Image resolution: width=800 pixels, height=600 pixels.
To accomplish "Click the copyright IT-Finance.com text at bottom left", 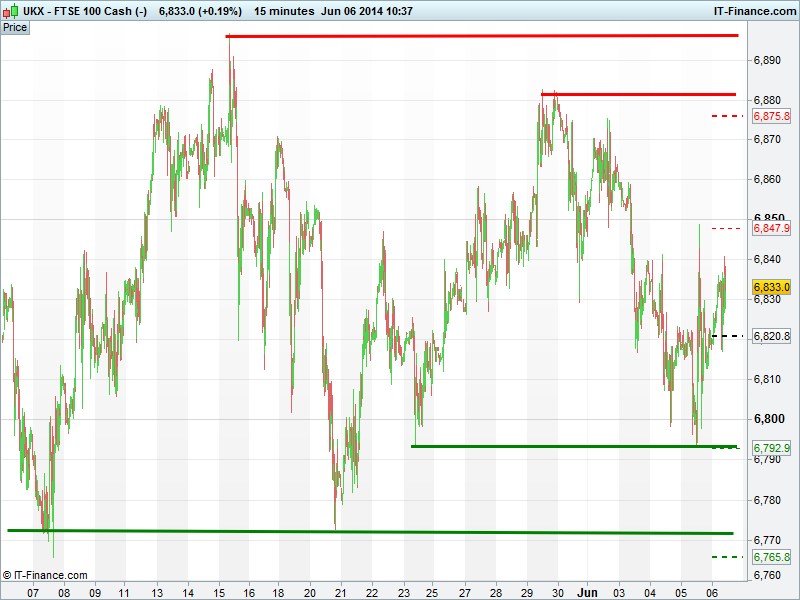I will pyautogui.click(x=45, y=575).
